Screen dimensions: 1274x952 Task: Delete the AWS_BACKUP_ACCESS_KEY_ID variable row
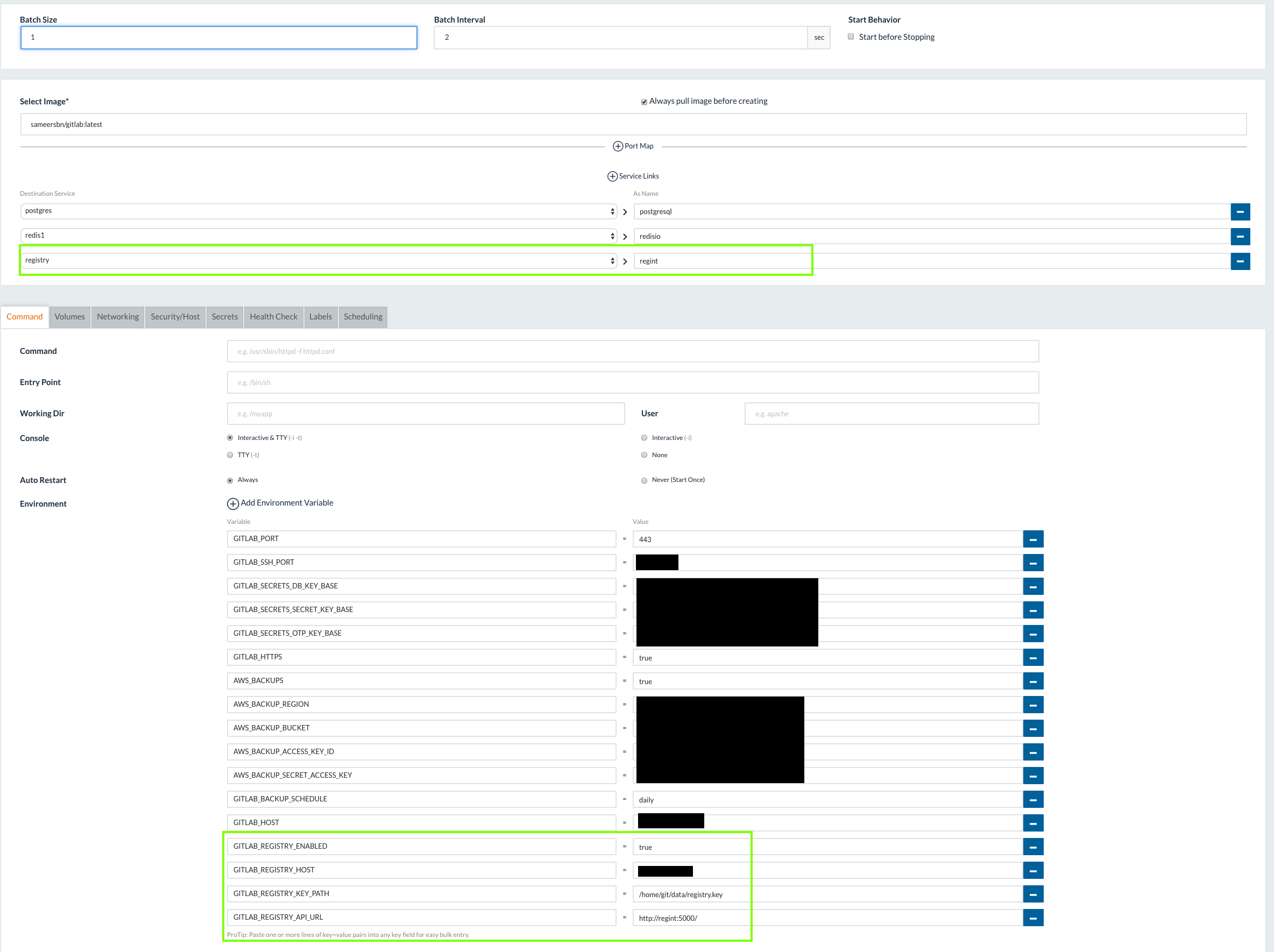(x=1032, y=752)
